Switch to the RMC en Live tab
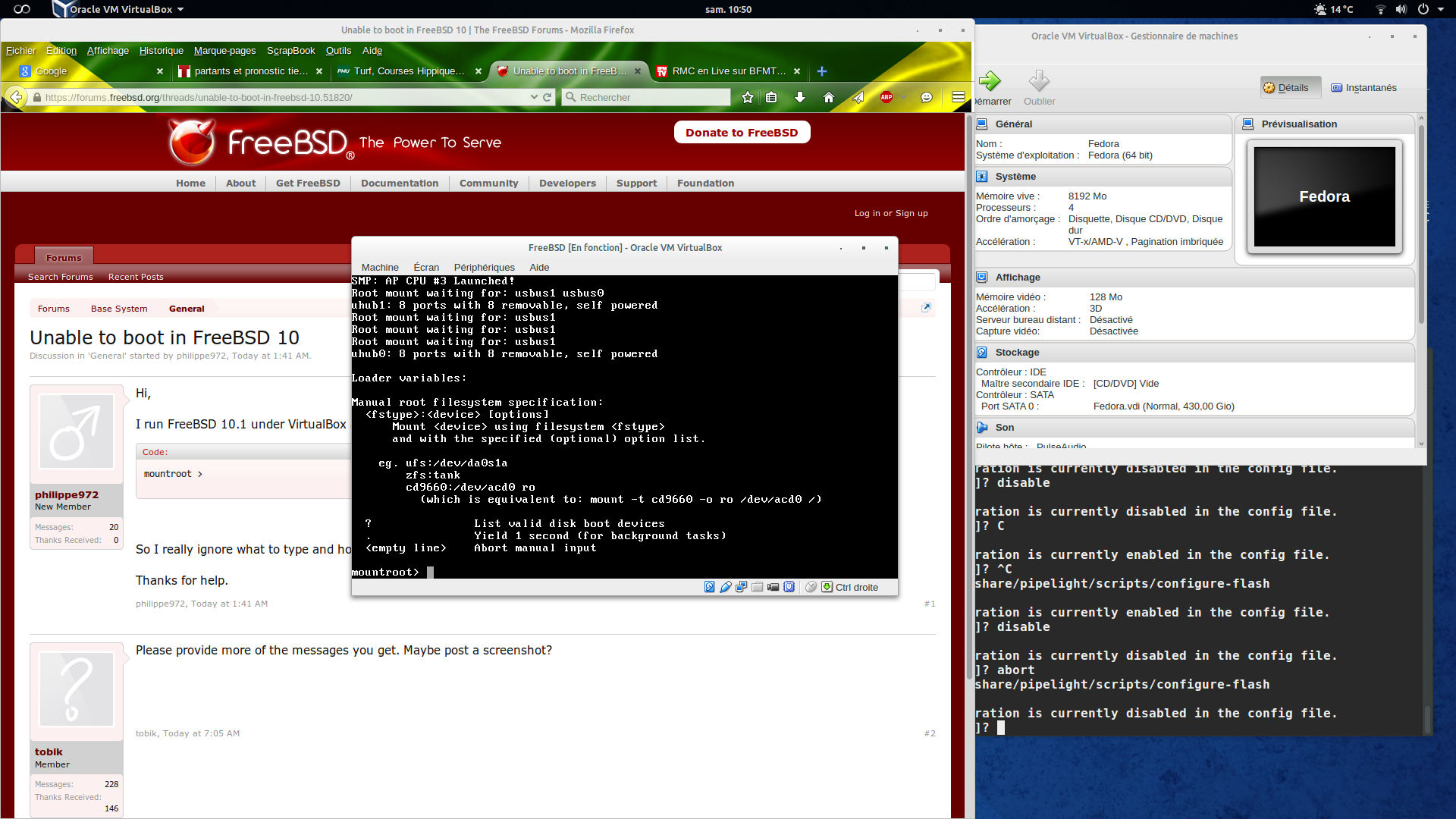 click(728, 71)
